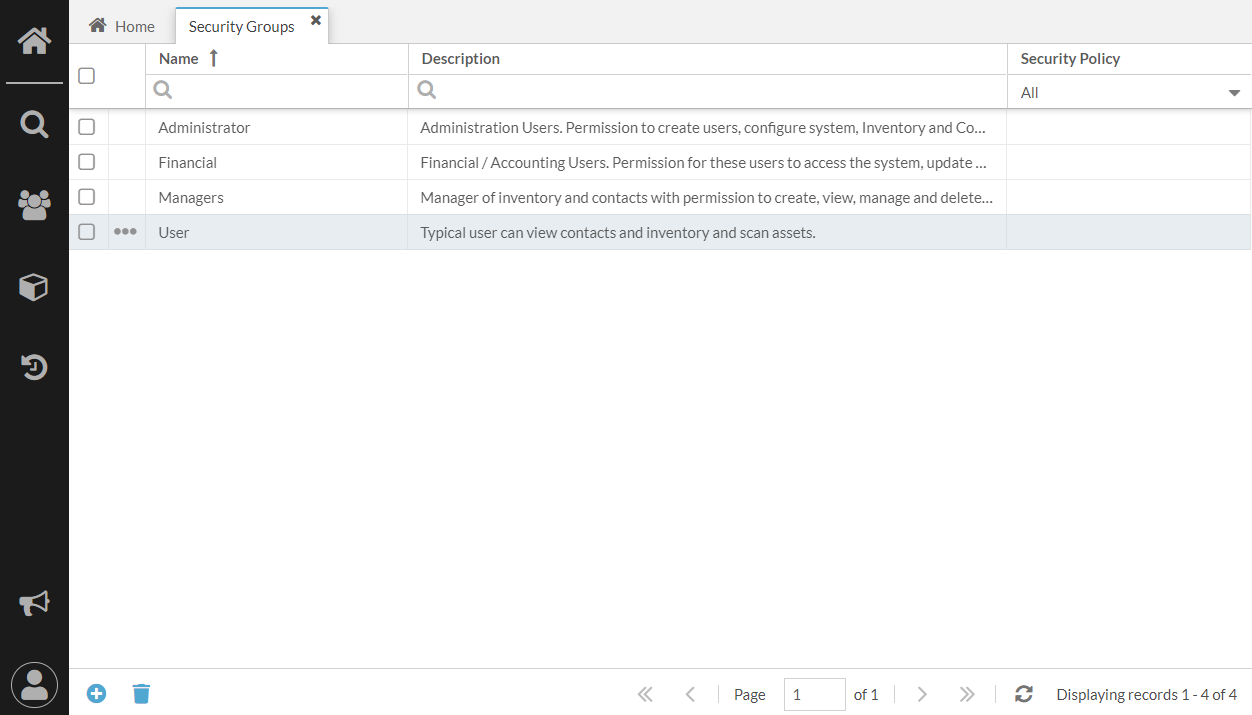Open the home icon in sidebar

(34, 41)
